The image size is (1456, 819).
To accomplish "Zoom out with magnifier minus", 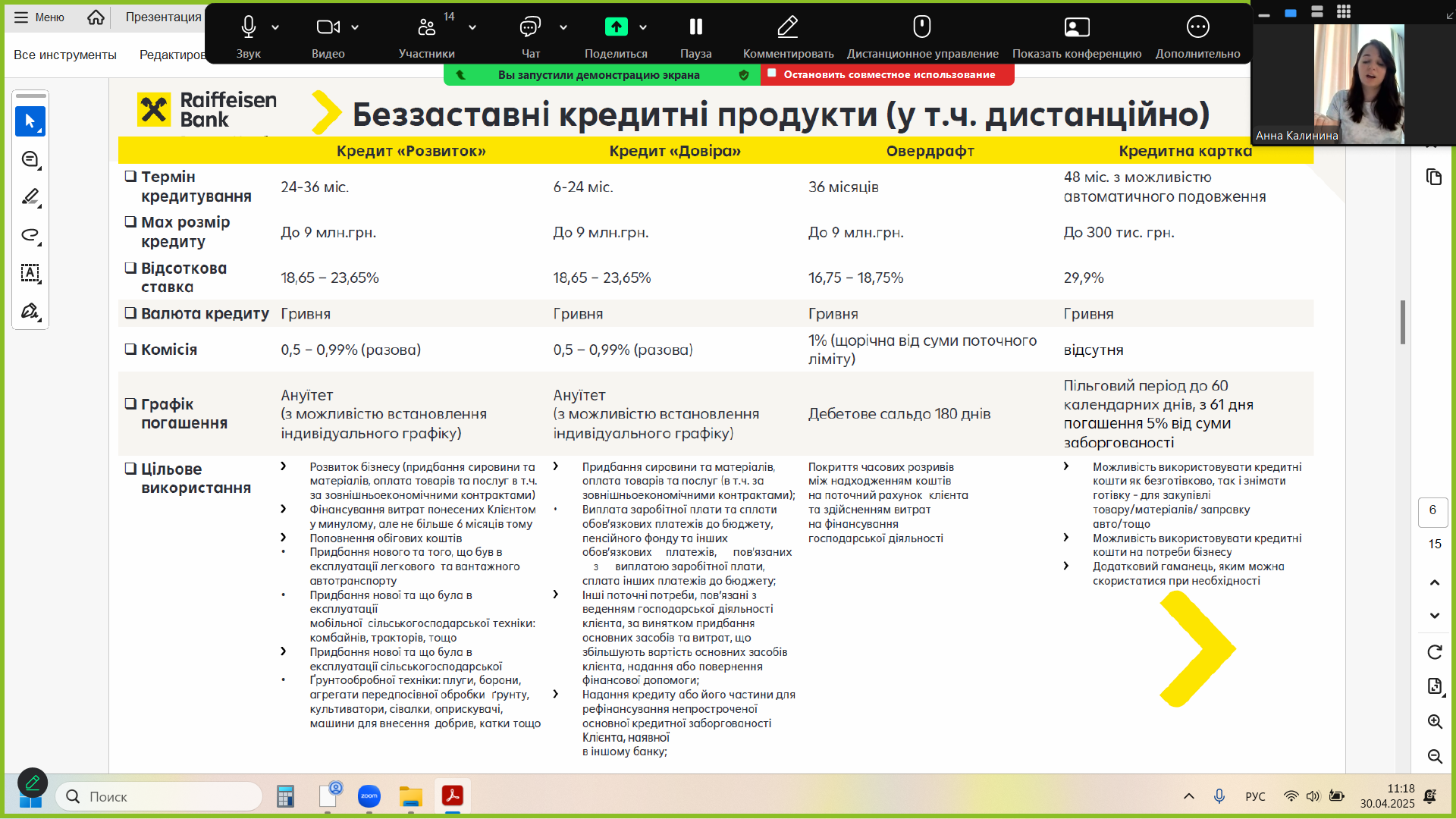I will pos(1434,756).
